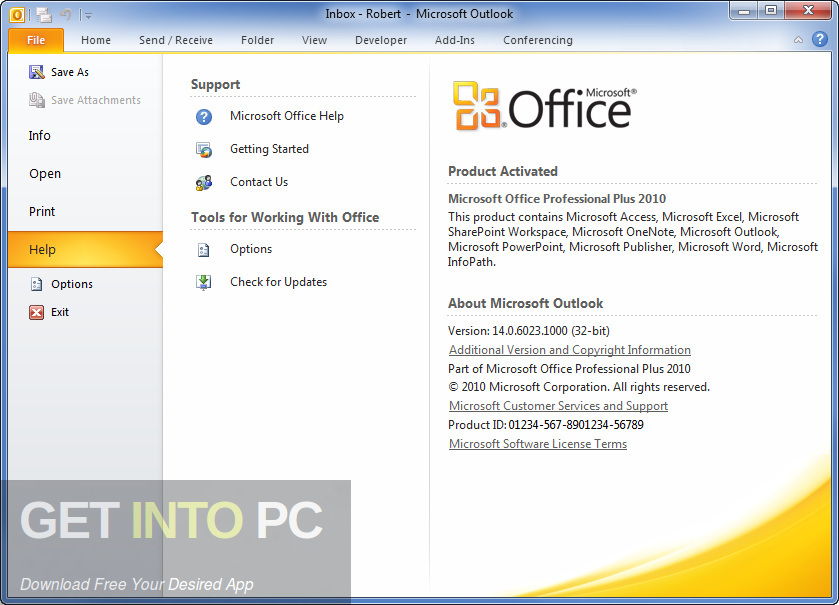
Task: Open the Conferencing tab
Action: [x=537, y=40]
